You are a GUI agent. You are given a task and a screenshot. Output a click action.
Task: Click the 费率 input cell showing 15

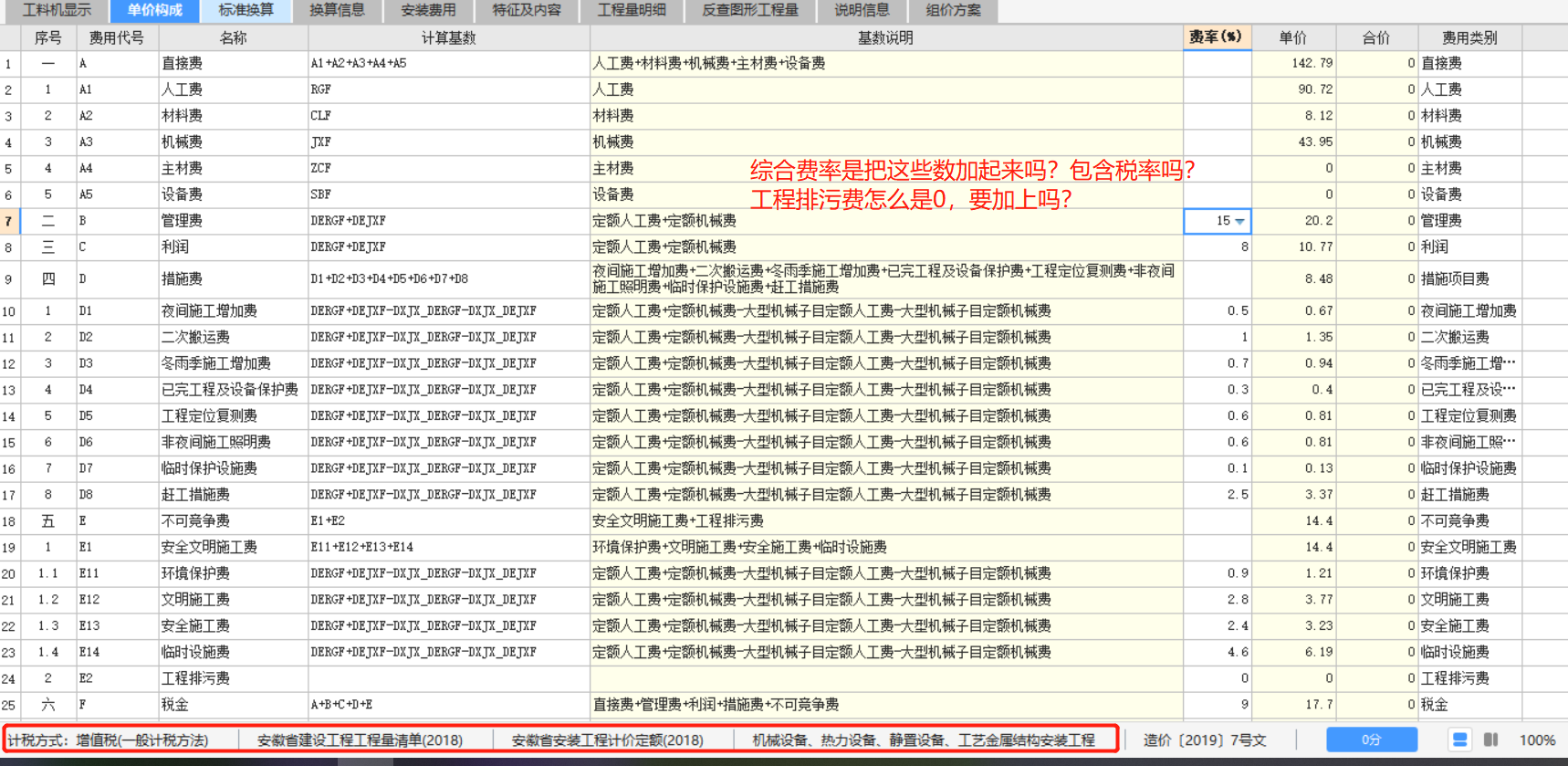[x=1218, y=221]
